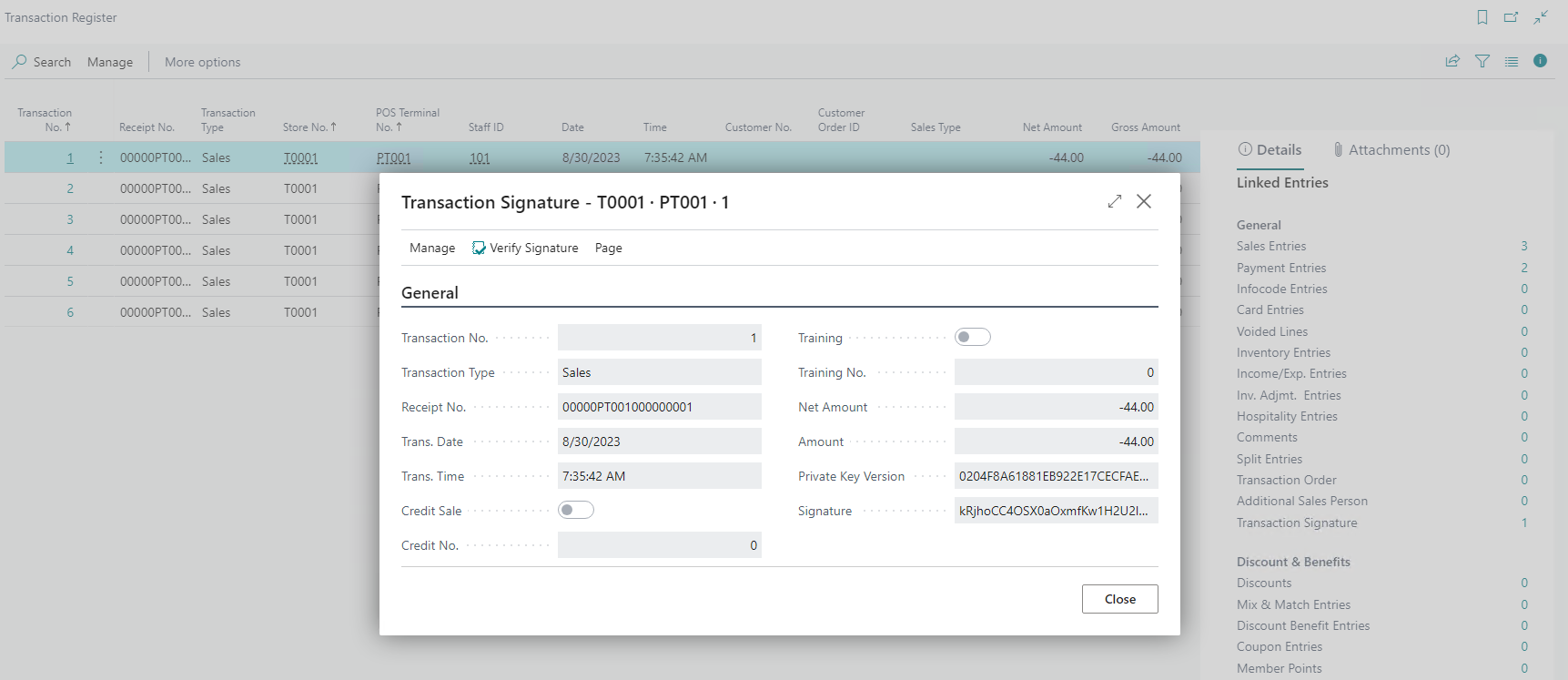Open the filter pane icon
The width and height of the screenshot is (1568, 680).
[x=1482, y=61]
